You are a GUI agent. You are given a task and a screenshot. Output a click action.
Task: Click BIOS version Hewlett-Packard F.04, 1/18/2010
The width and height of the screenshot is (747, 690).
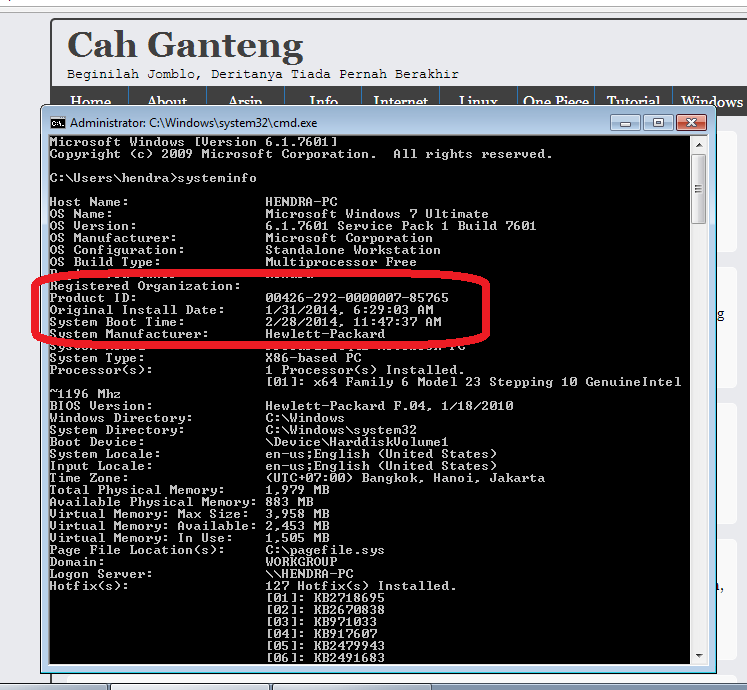(x=389, y=406)
